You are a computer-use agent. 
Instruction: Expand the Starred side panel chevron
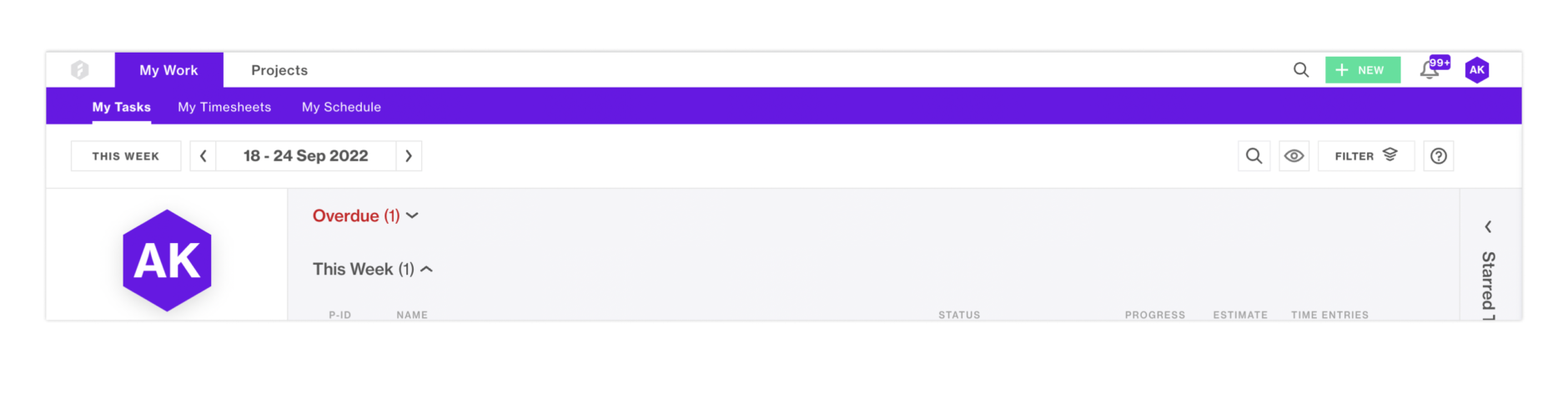(1488, 227)
